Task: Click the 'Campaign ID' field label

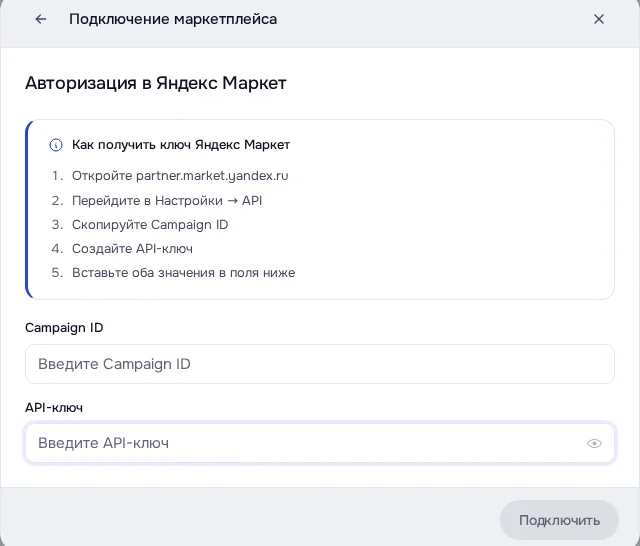Action: (64, 328)
